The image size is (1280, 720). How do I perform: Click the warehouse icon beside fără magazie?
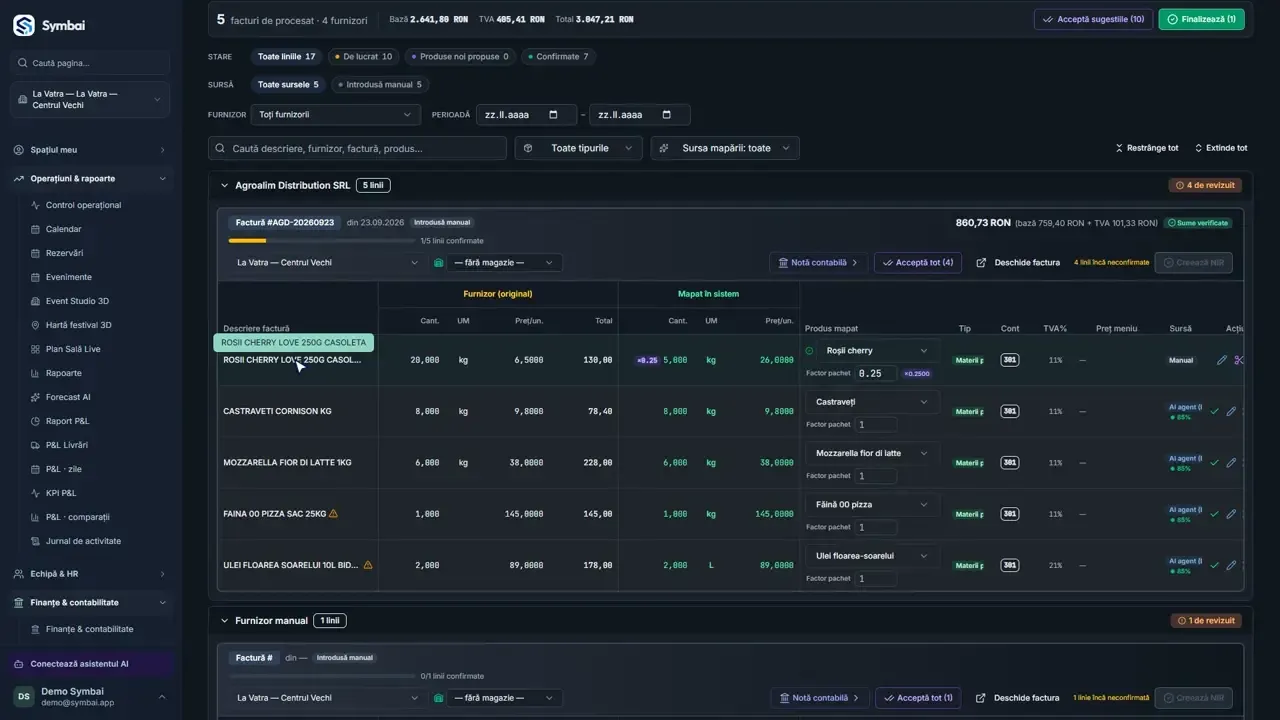(x=438, y=263)
